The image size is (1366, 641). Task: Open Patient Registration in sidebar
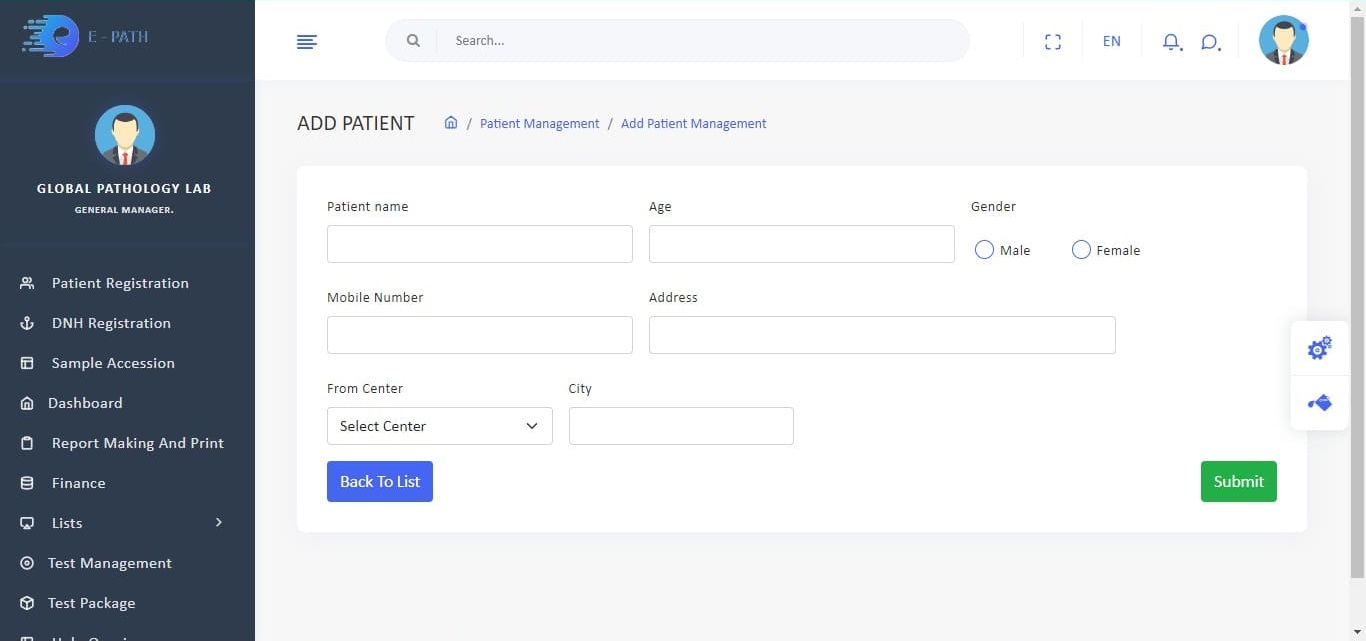(x=120, y=283)
